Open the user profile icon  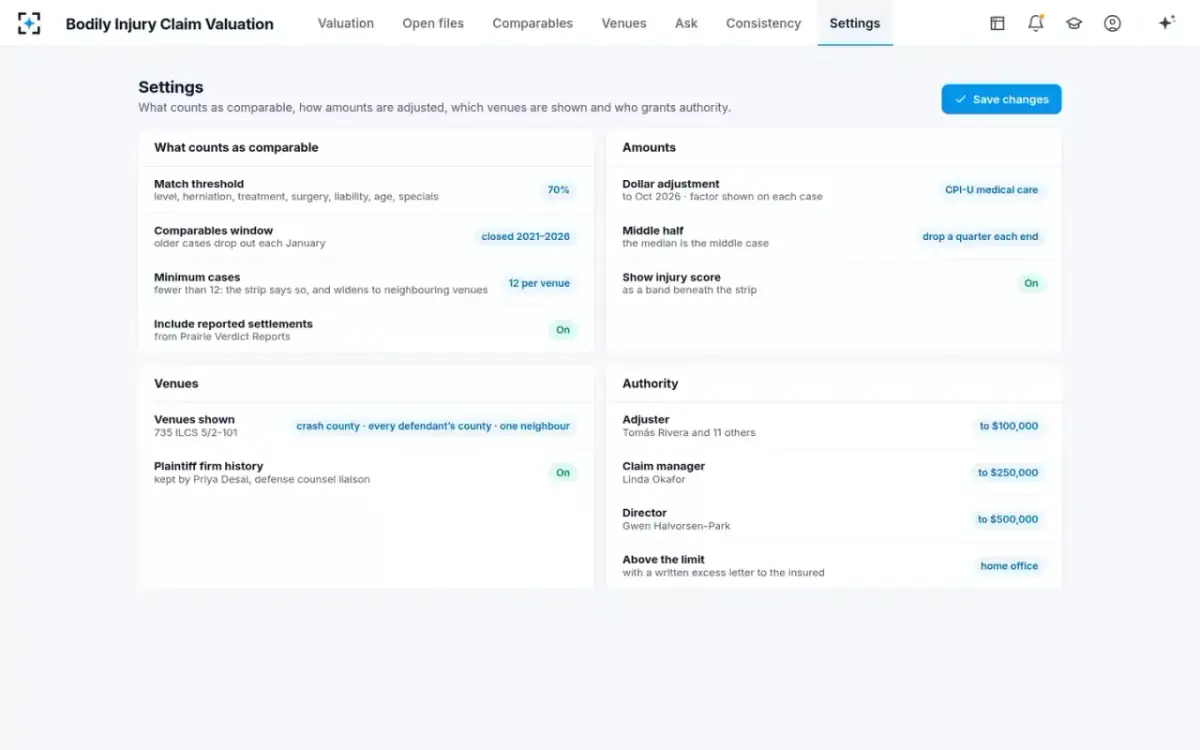[1112, 23]
